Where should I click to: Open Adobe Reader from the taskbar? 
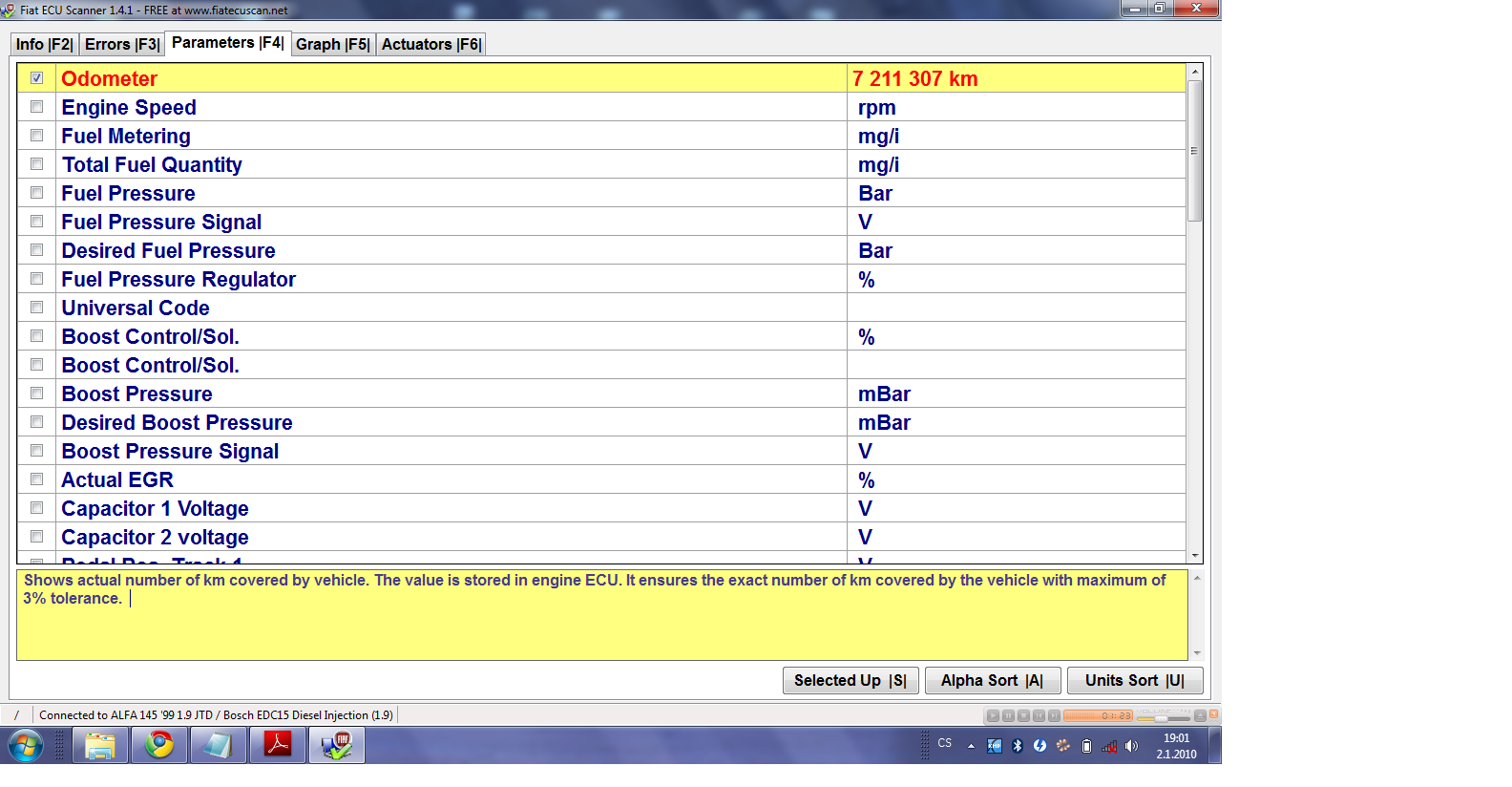(277, 745)
